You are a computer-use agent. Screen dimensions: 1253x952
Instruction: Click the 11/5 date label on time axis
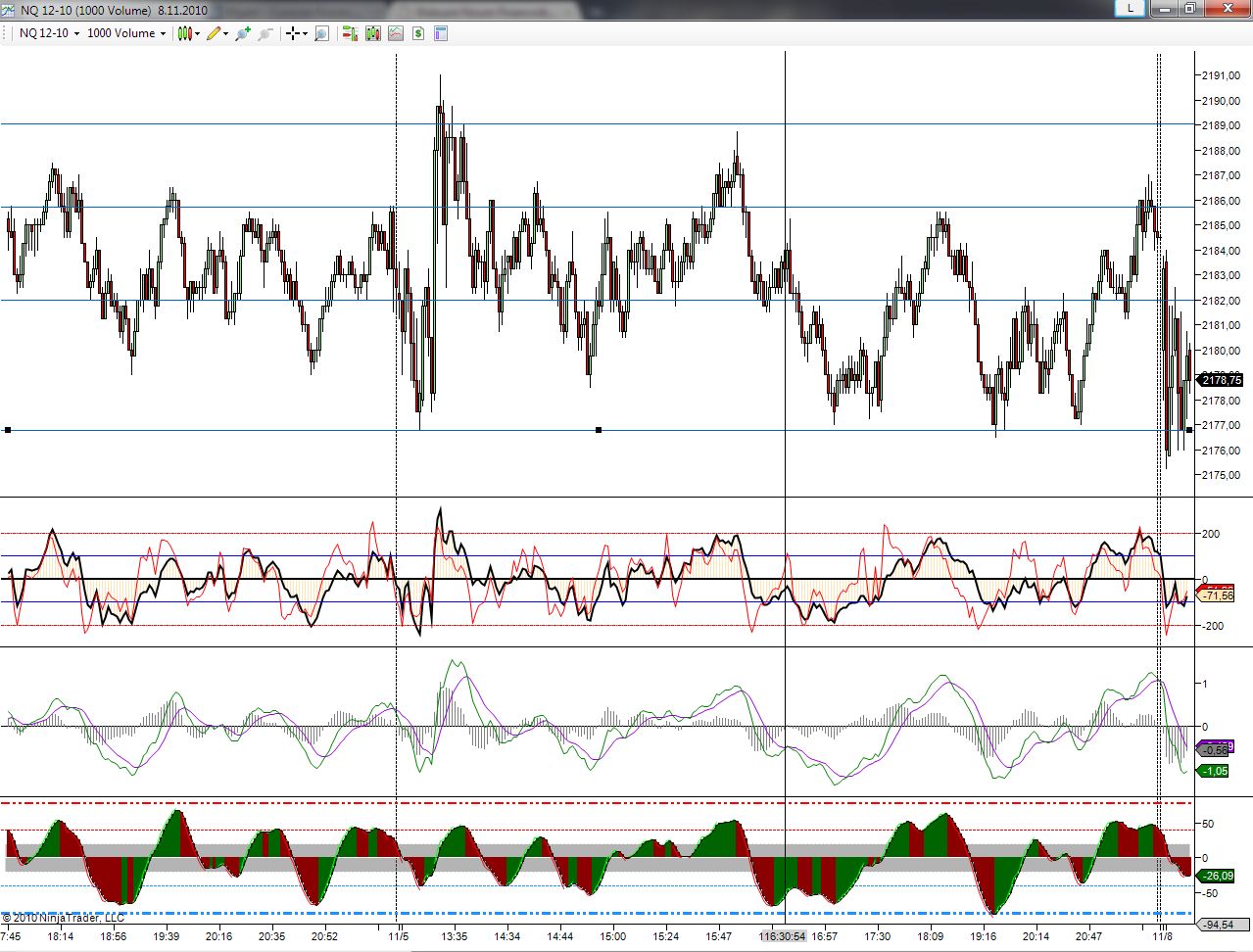point(399,936)
